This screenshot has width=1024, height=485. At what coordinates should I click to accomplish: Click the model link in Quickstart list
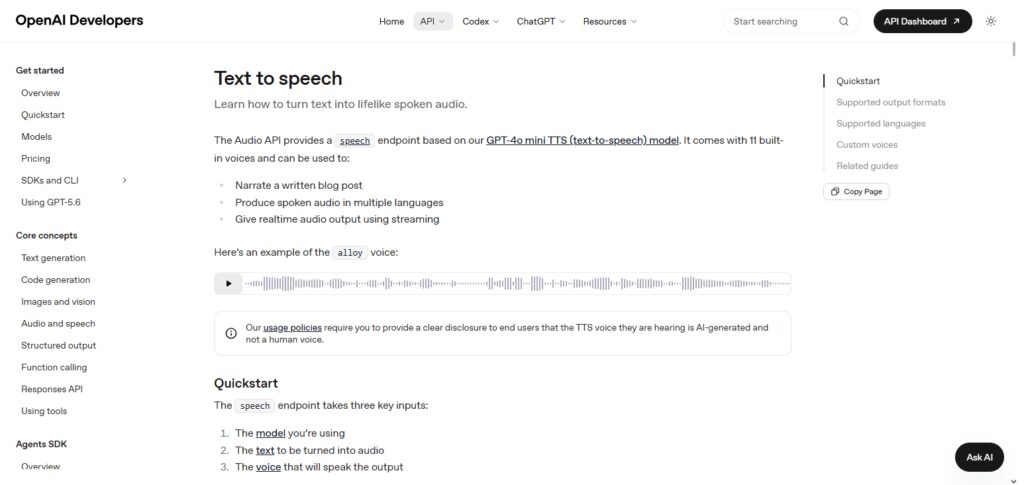click(x=270, y=433)
